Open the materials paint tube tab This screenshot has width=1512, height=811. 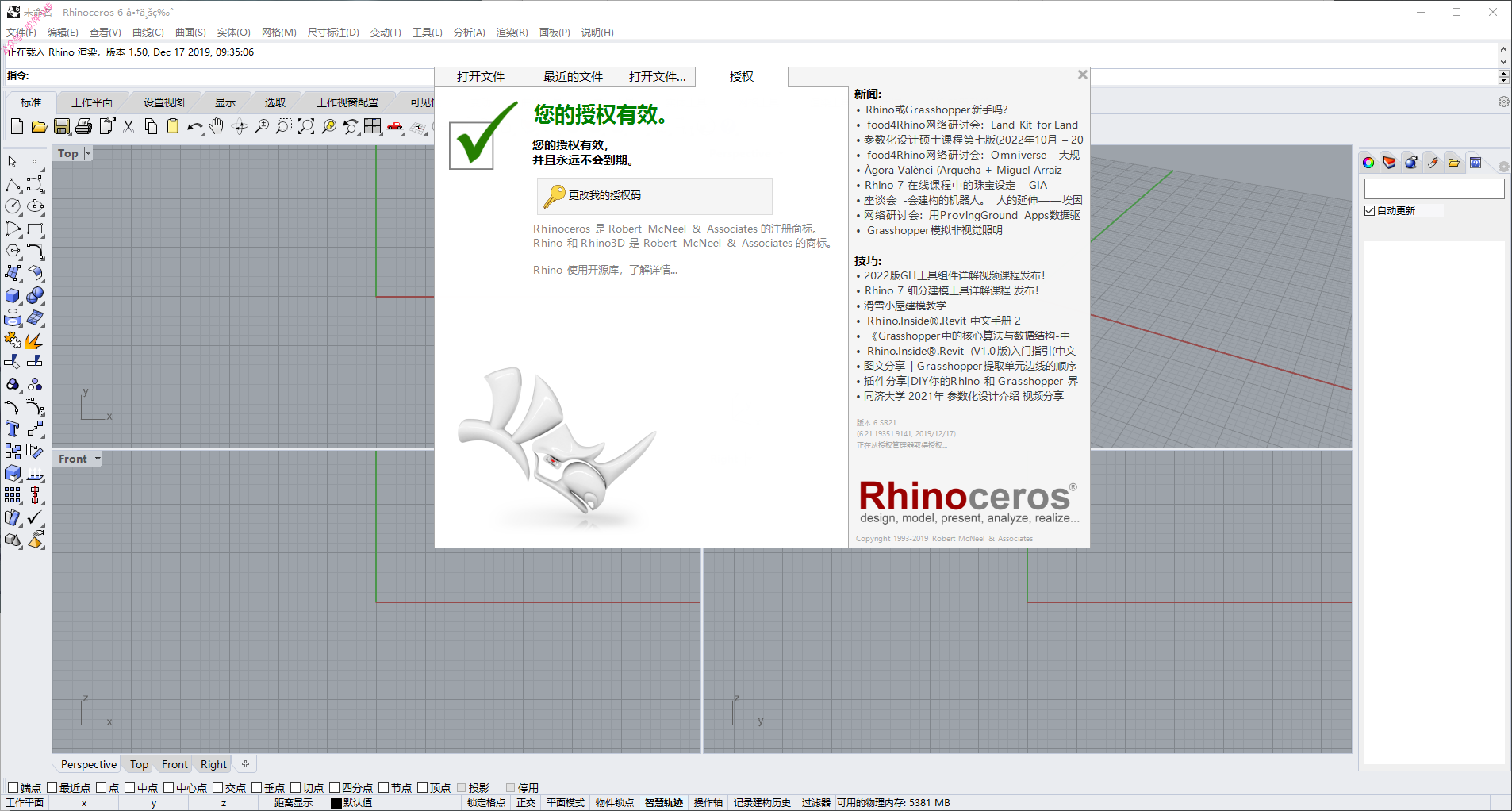(1432, 163)
